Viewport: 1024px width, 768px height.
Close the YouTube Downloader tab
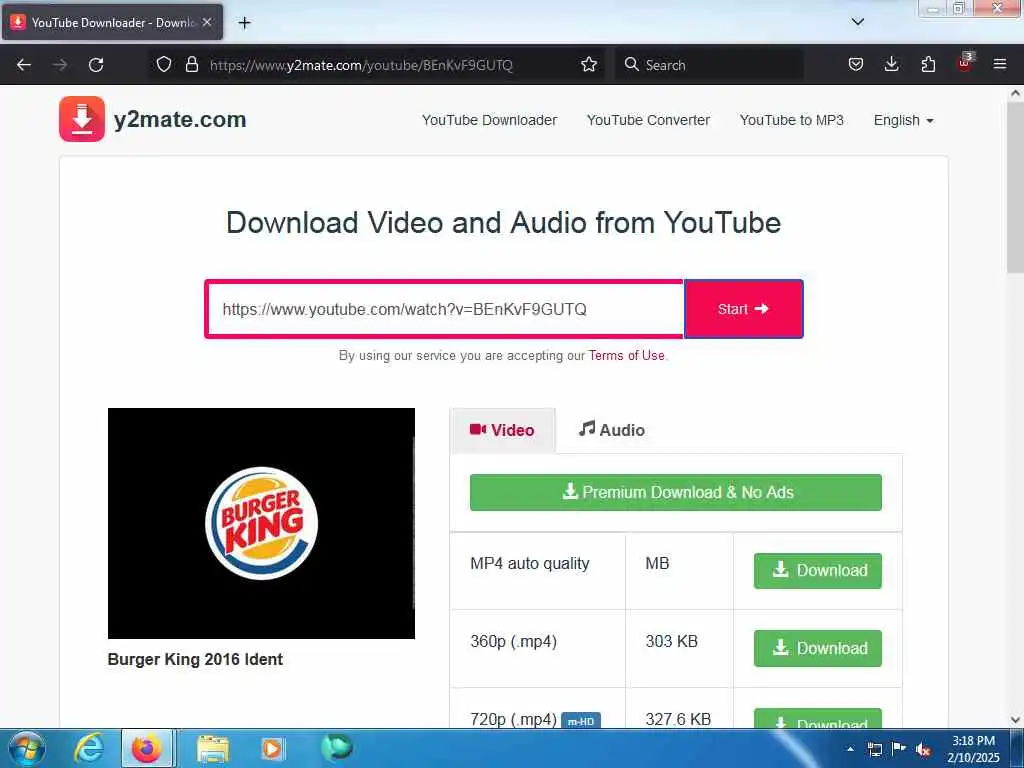[206, 22]
